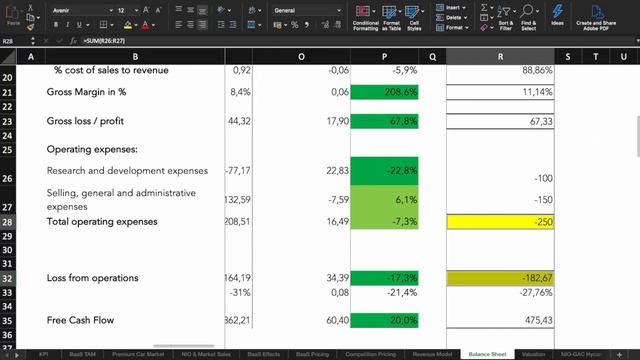Align text right
The height and width of the screenshot is (360, 640).
(202, 25)
